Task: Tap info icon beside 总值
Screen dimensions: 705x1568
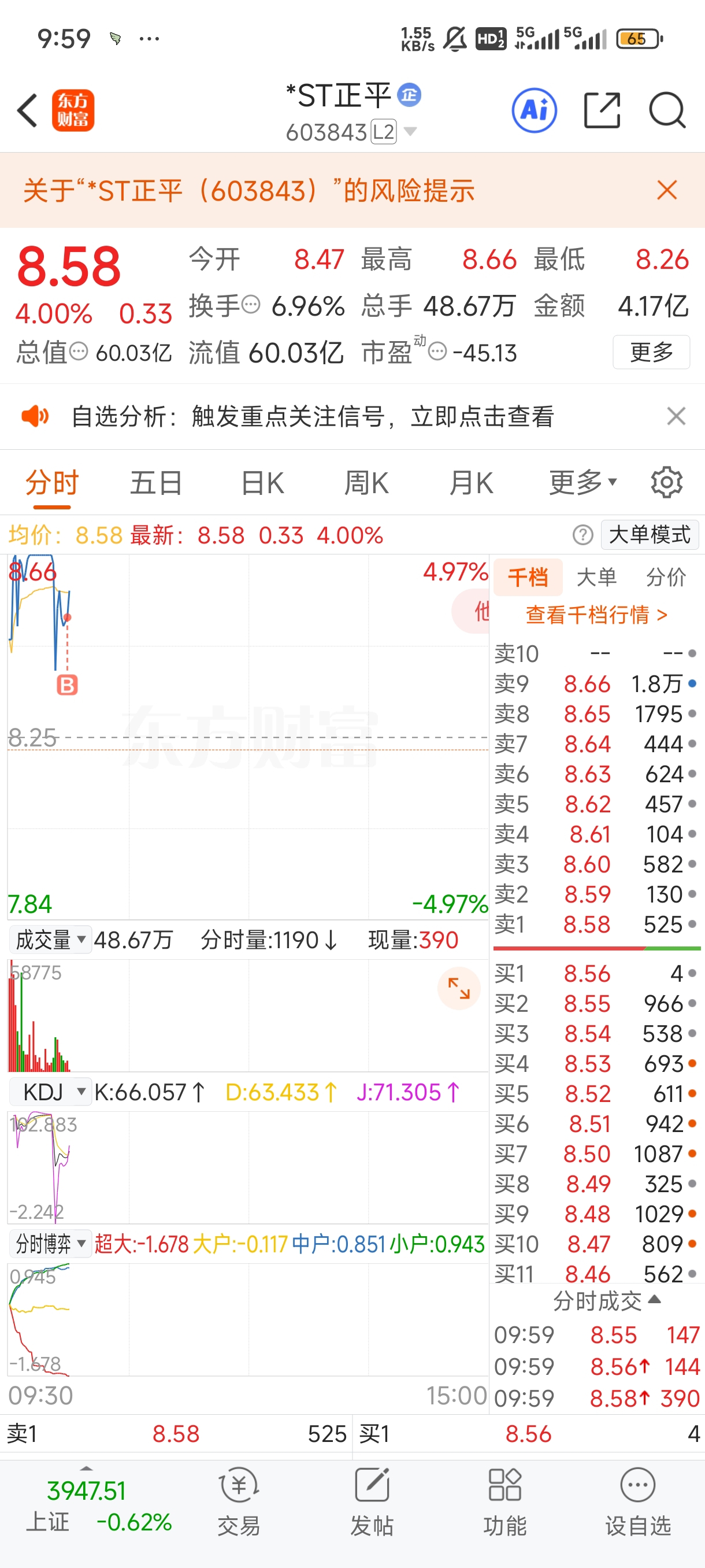Action: [79, 351]
